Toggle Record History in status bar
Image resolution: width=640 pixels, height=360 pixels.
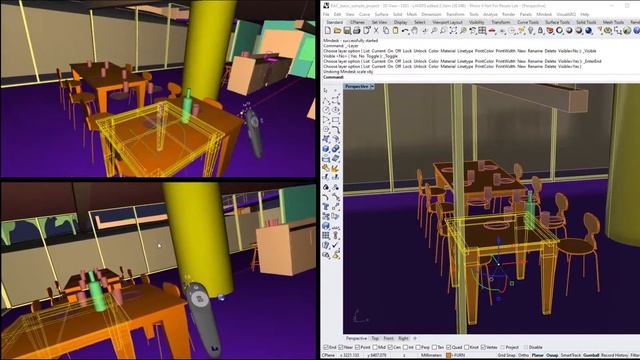tap(614, 356)
